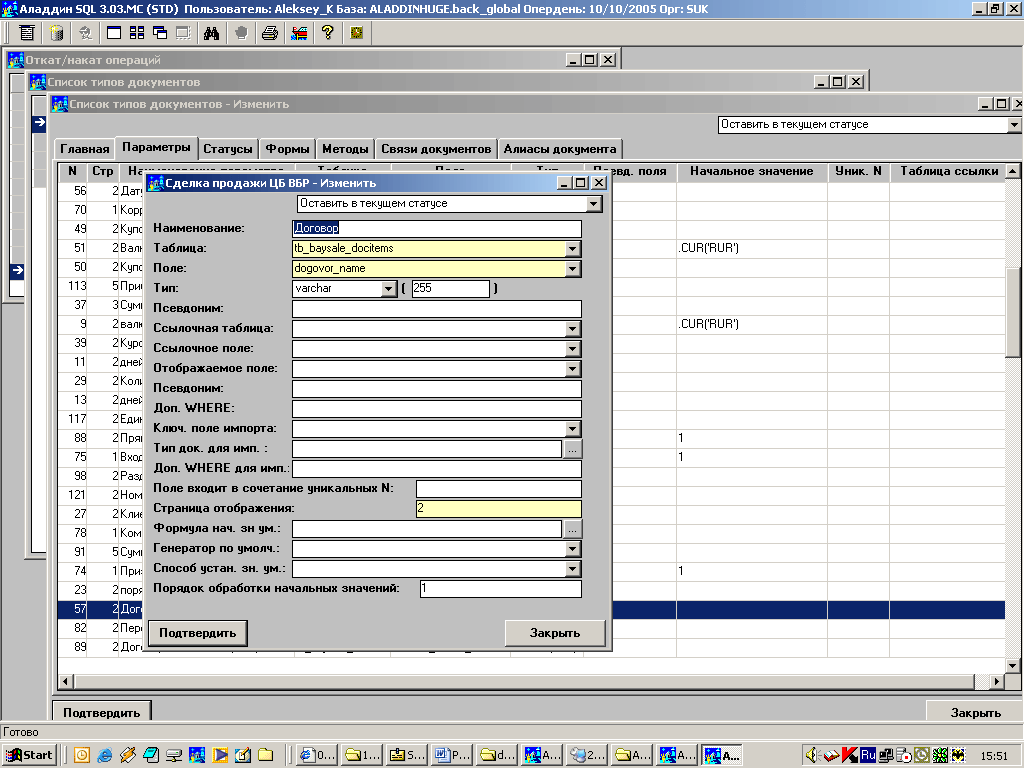
Task: Expand the Отображаемое поле dropdown
Action: coord(573,369)
